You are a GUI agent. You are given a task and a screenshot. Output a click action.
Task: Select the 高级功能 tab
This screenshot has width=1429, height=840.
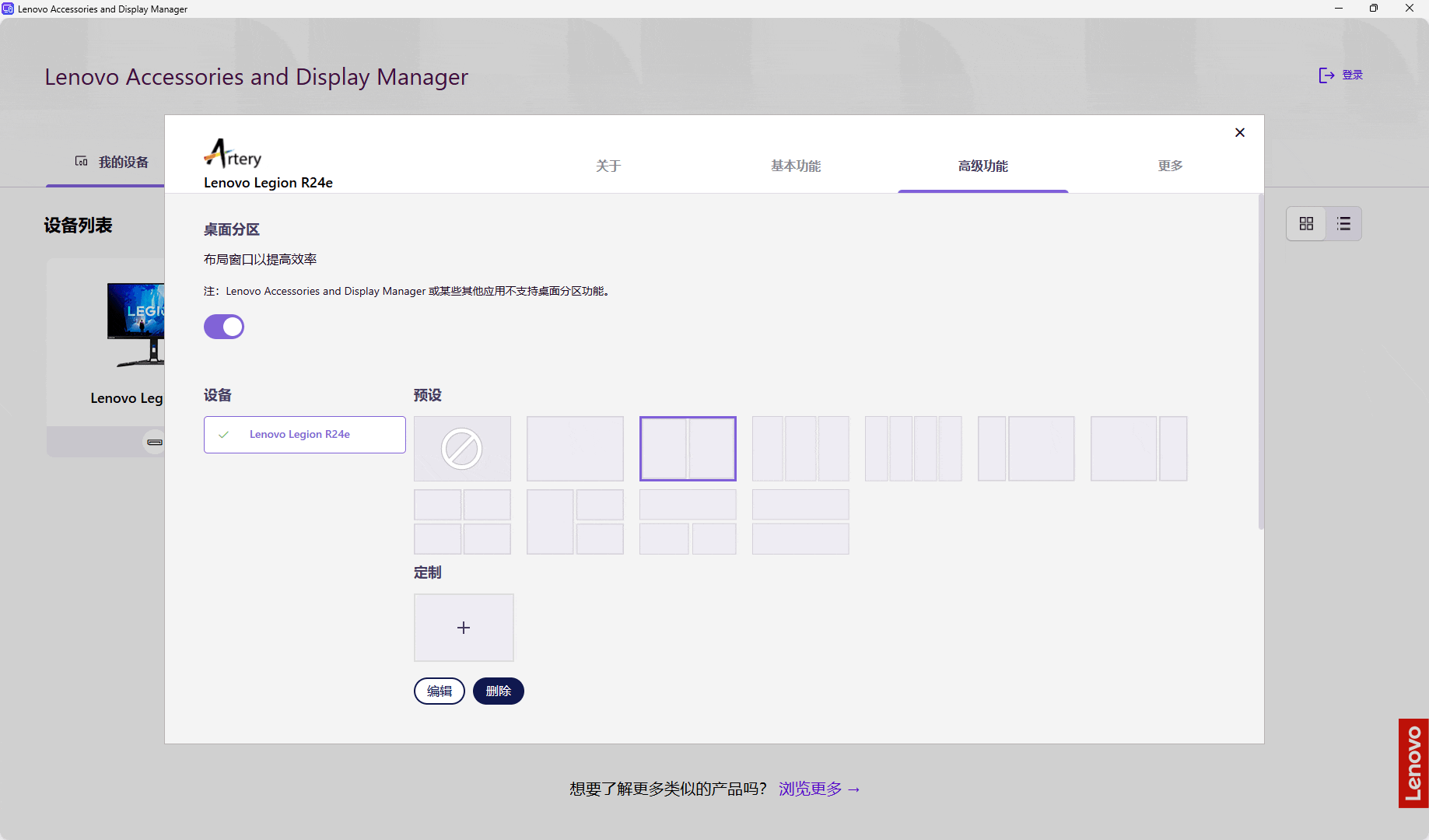(983, 166)
